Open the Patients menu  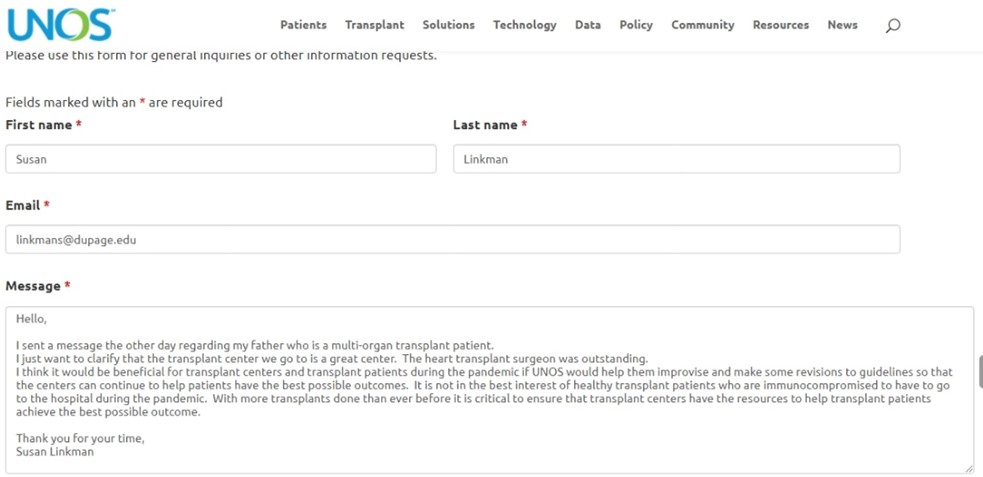pos(303,25)
